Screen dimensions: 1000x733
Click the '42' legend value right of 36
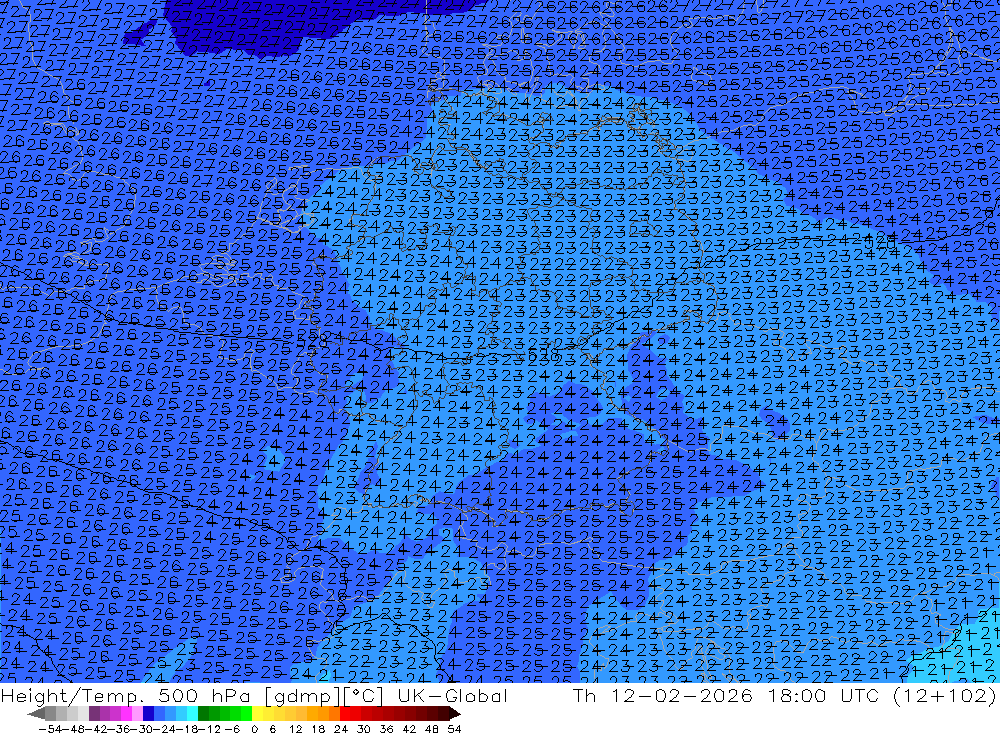[409, 729]
